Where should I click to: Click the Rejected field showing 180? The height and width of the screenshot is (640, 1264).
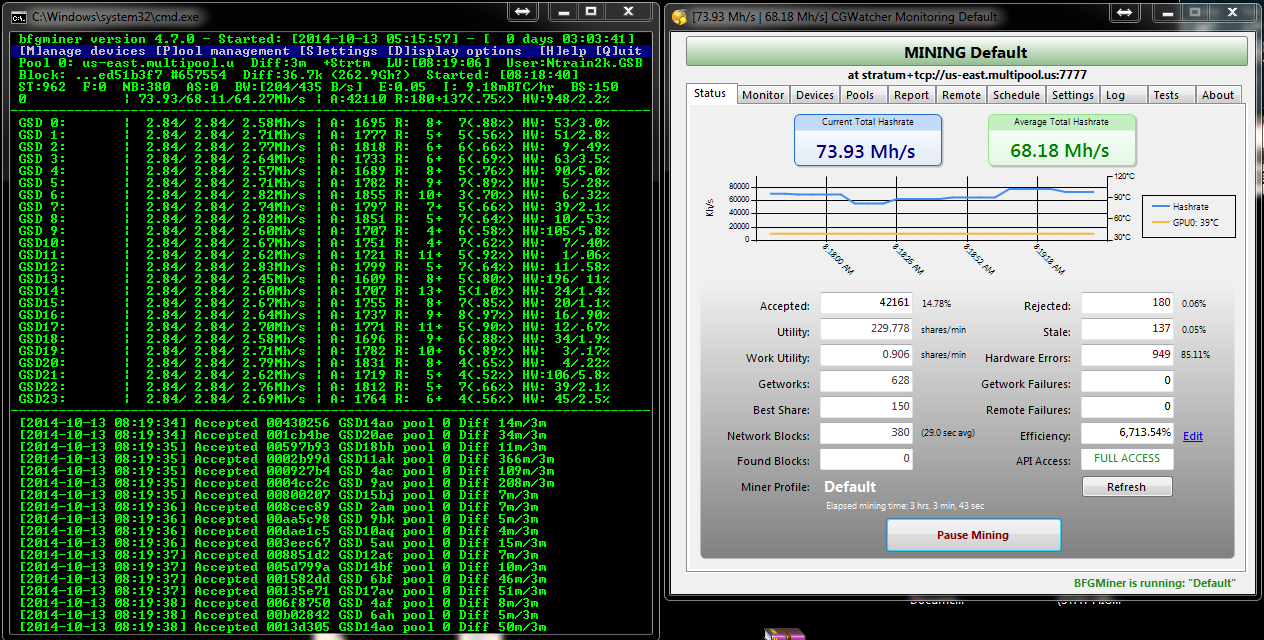(x=1127, y=303)
